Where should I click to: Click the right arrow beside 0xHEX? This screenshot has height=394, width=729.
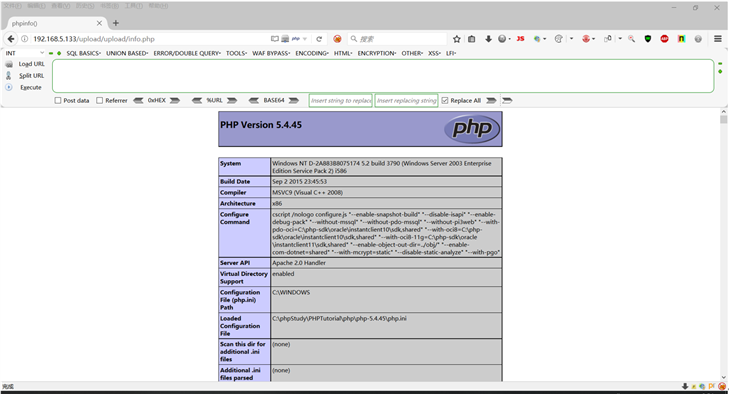point(175,100)
